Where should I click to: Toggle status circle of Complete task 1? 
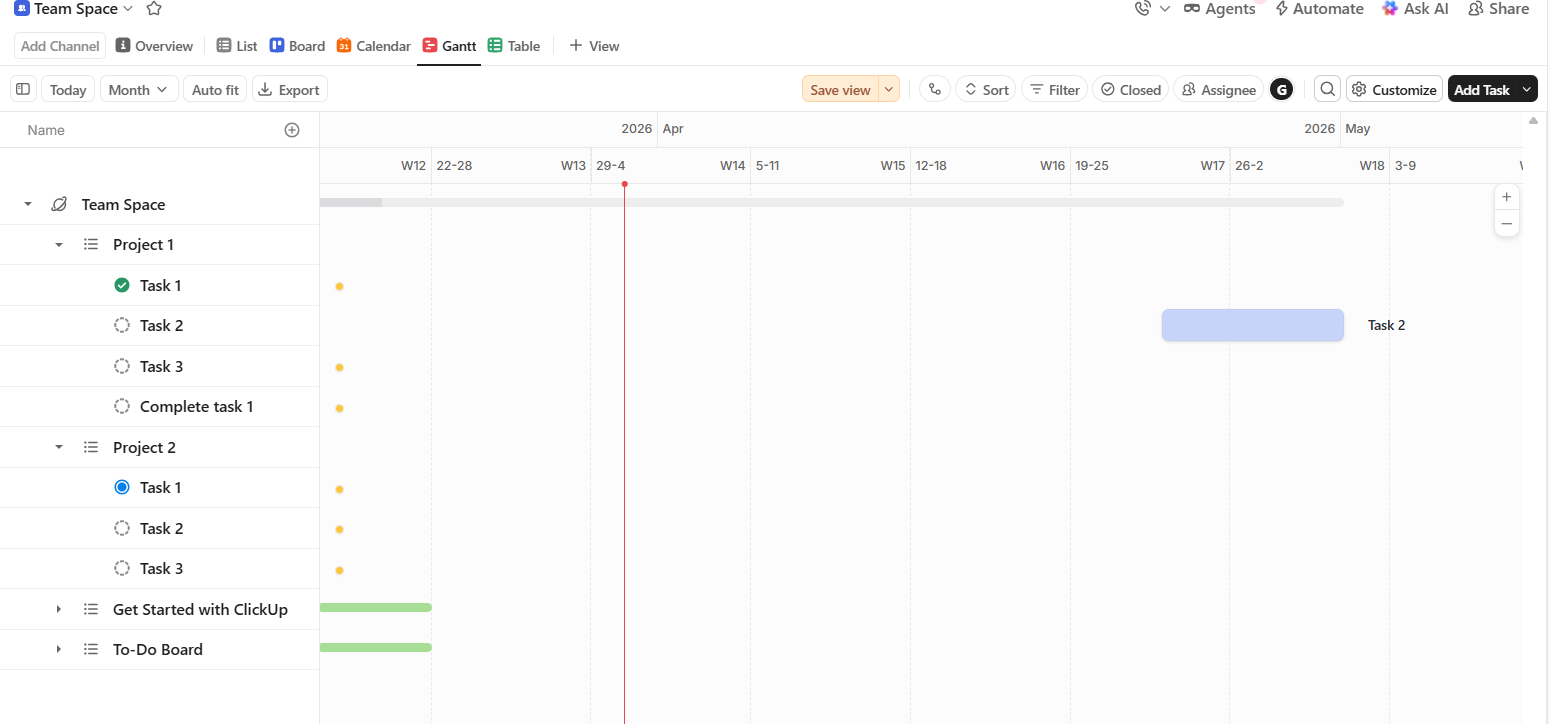[122, 406]
